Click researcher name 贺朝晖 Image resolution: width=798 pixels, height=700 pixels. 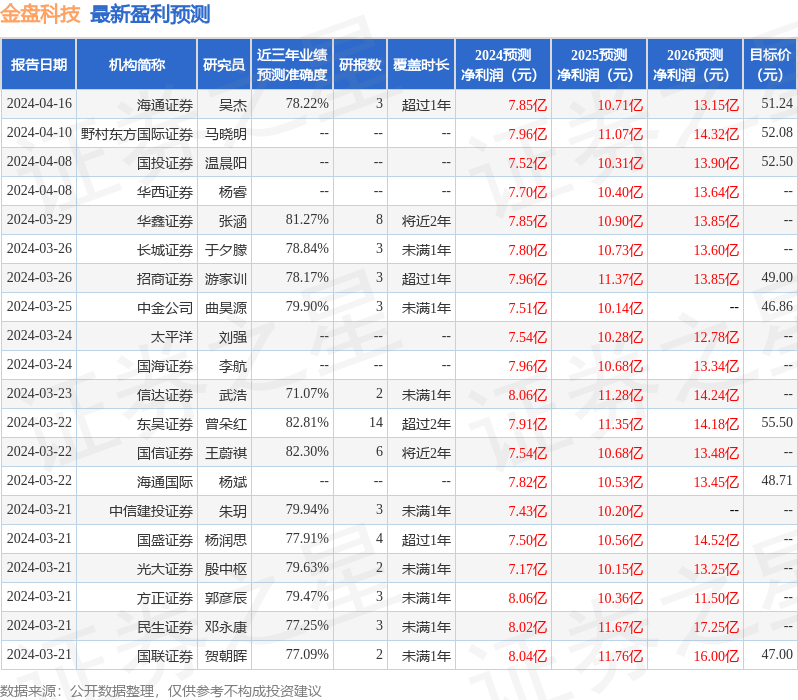(226, 656)
